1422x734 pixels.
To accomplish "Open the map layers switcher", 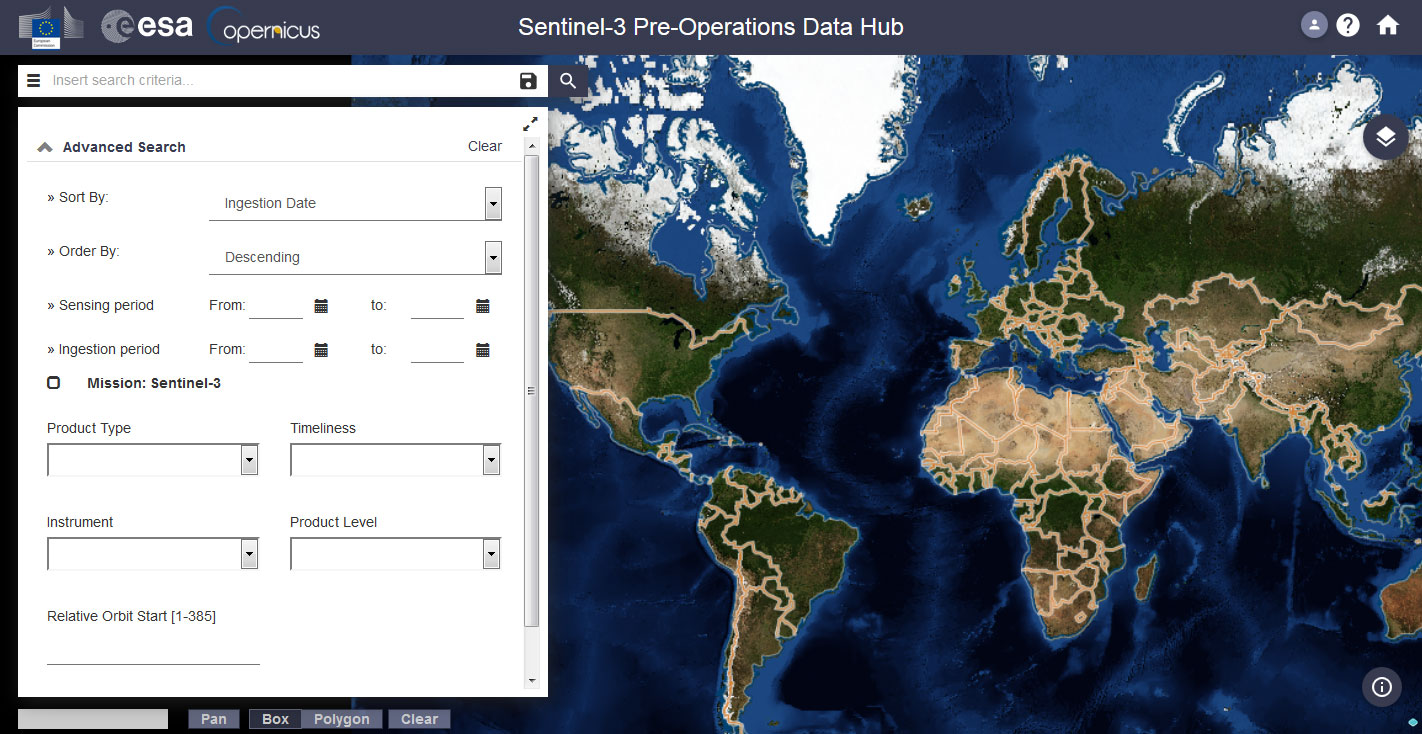I will click(1385, 137).
